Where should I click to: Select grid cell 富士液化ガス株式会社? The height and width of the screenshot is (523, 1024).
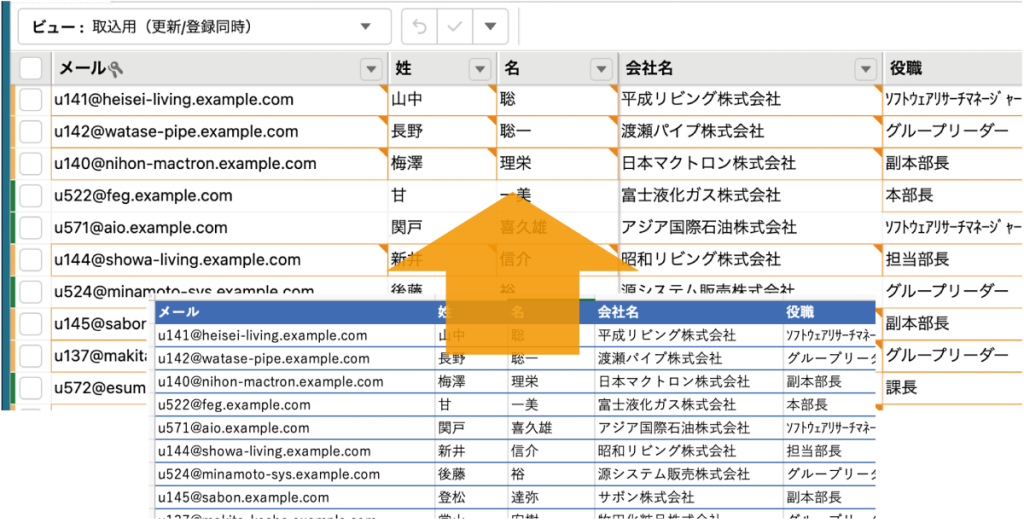coord(750,196)
